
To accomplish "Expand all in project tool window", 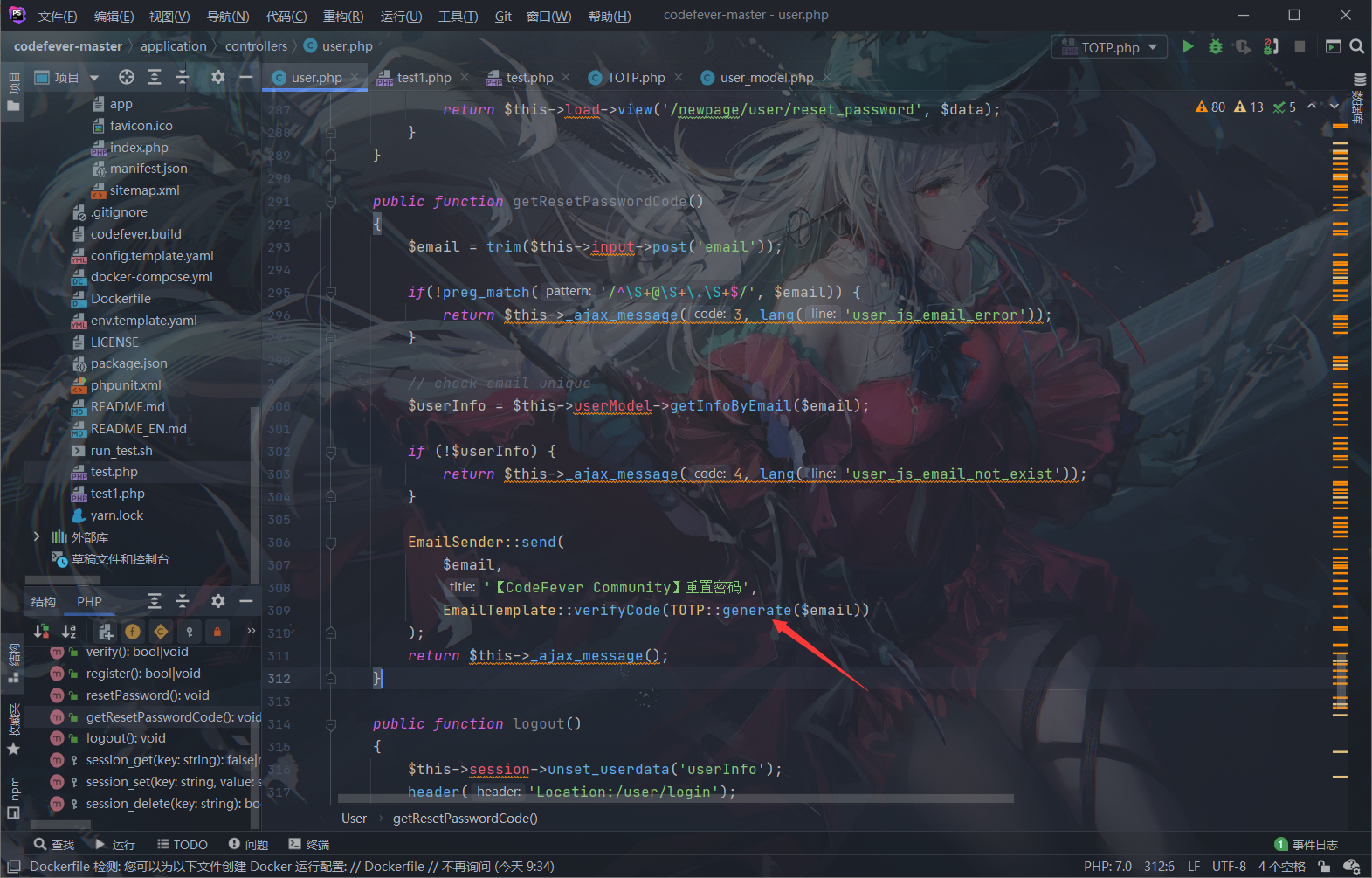I will (155, 77).
